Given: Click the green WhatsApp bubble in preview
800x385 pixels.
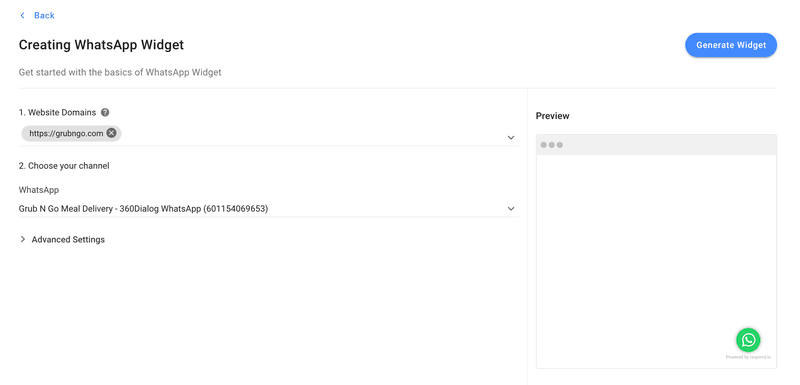Looking at the screenshot, I should tap(748, 340).
